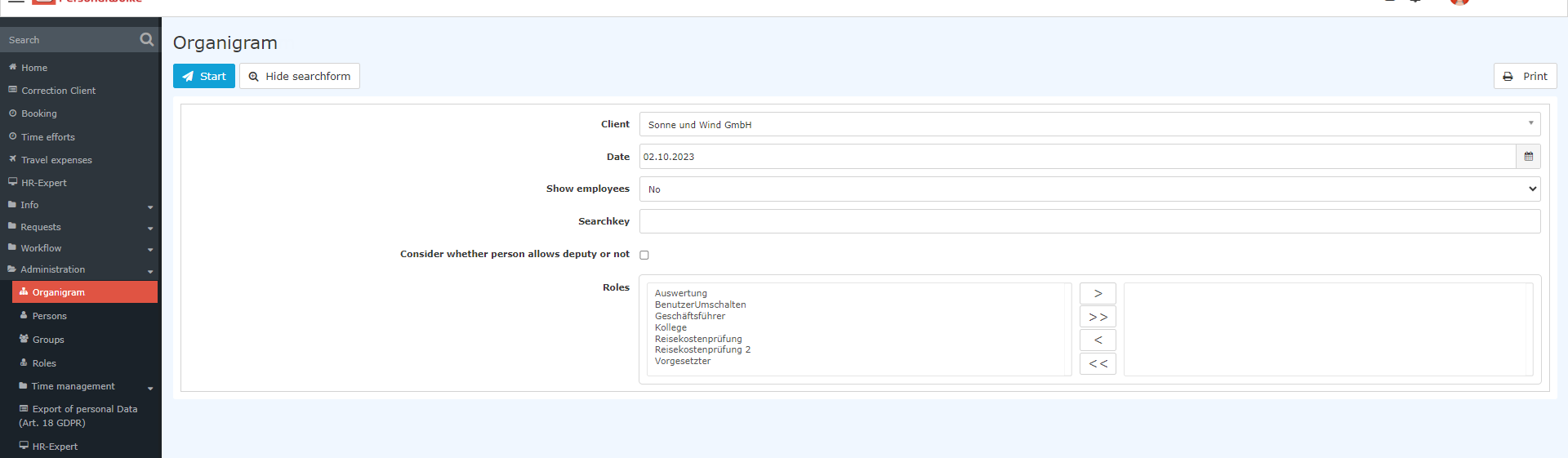This screenshot has width=1568, height=458.
Task: Click the Correction Client list icon
Action: (x=12, y=90)
